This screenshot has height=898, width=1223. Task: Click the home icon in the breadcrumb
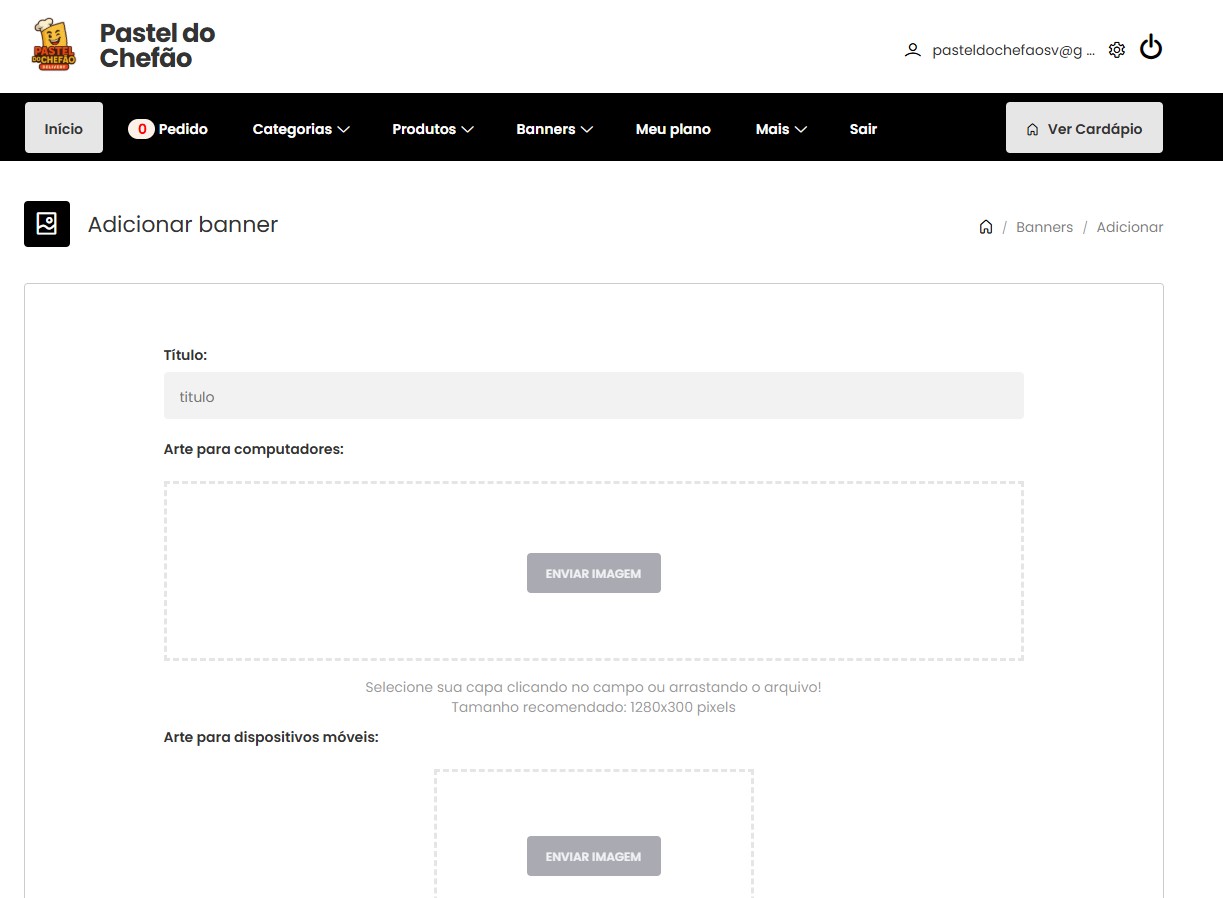pos(985,227)
